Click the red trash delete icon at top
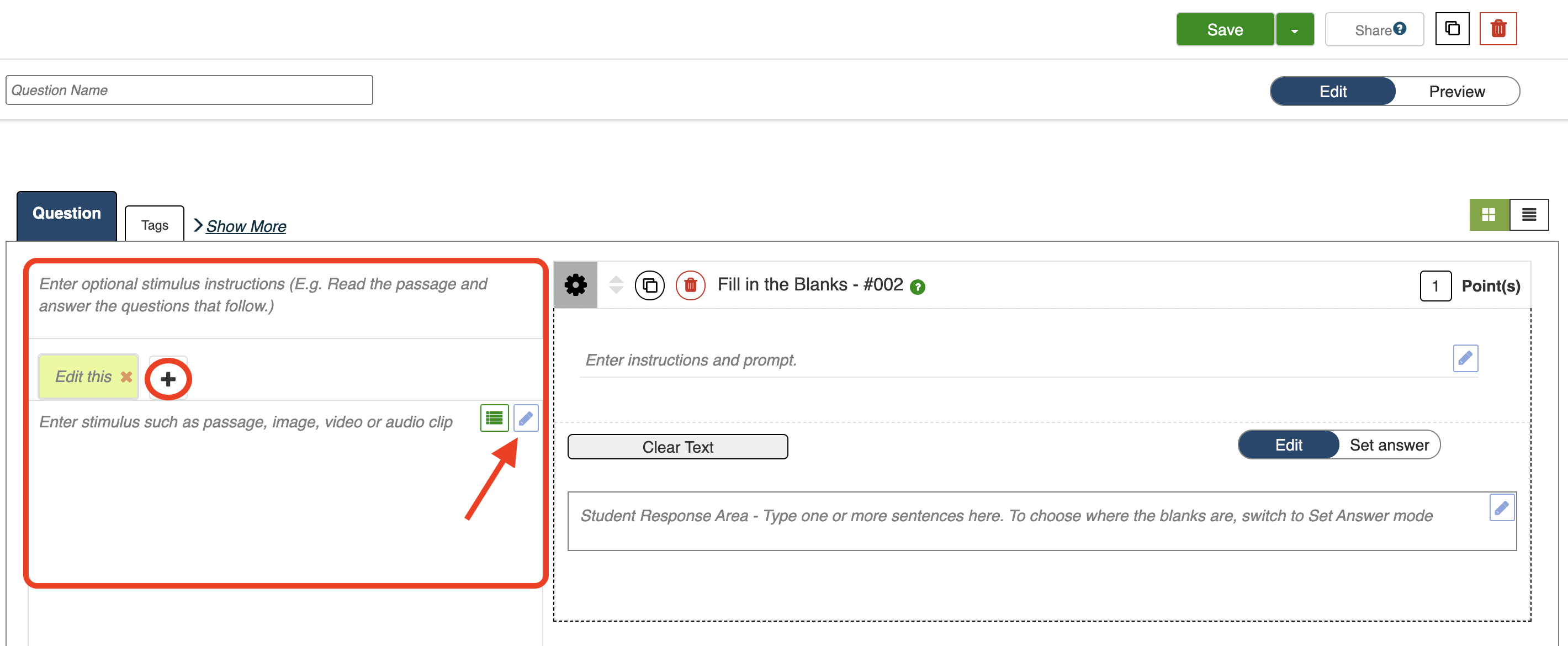The height and width of the screenshot is (646, 1568). [1497, 29]
